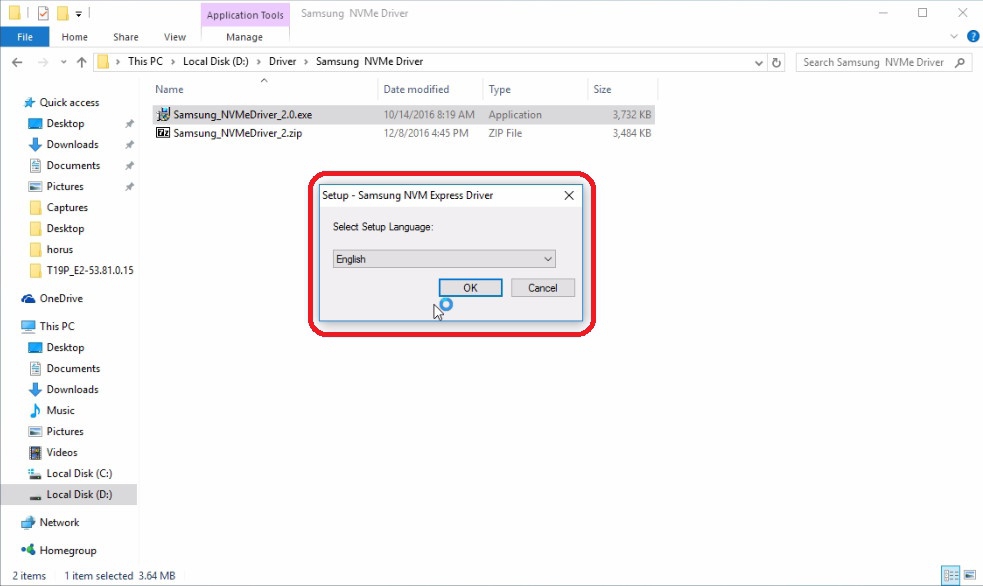Expand the ribbon with the chevron
The image size is (983, 586).
click(954, 36)
